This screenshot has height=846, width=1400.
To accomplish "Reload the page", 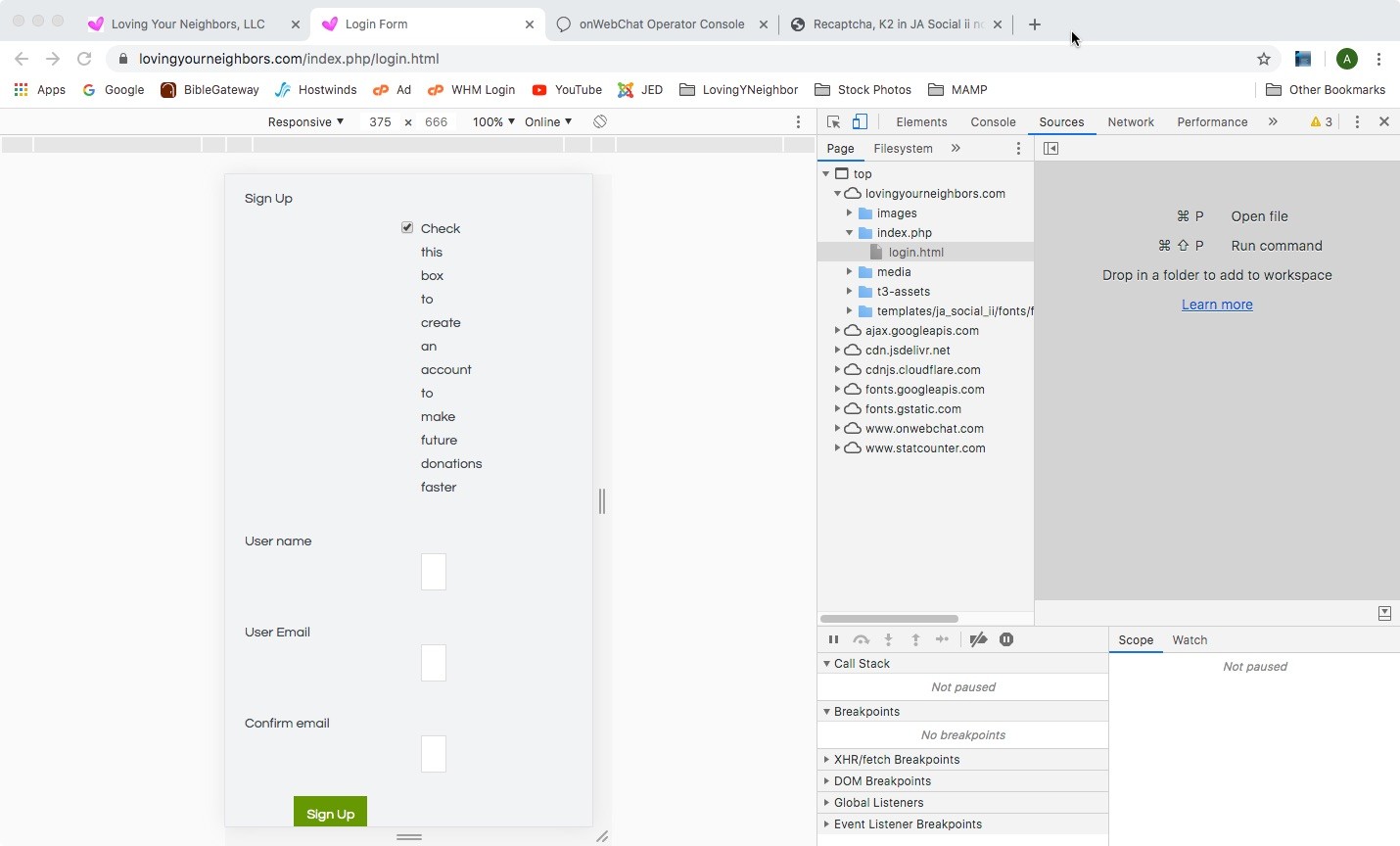I will coord(84,59).
